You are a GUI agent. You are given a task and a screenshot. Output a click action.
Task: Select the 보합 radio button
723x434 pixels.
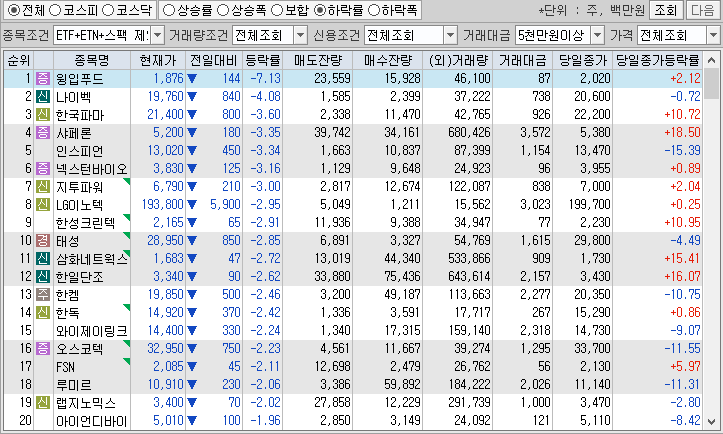[x=277, y=10]
